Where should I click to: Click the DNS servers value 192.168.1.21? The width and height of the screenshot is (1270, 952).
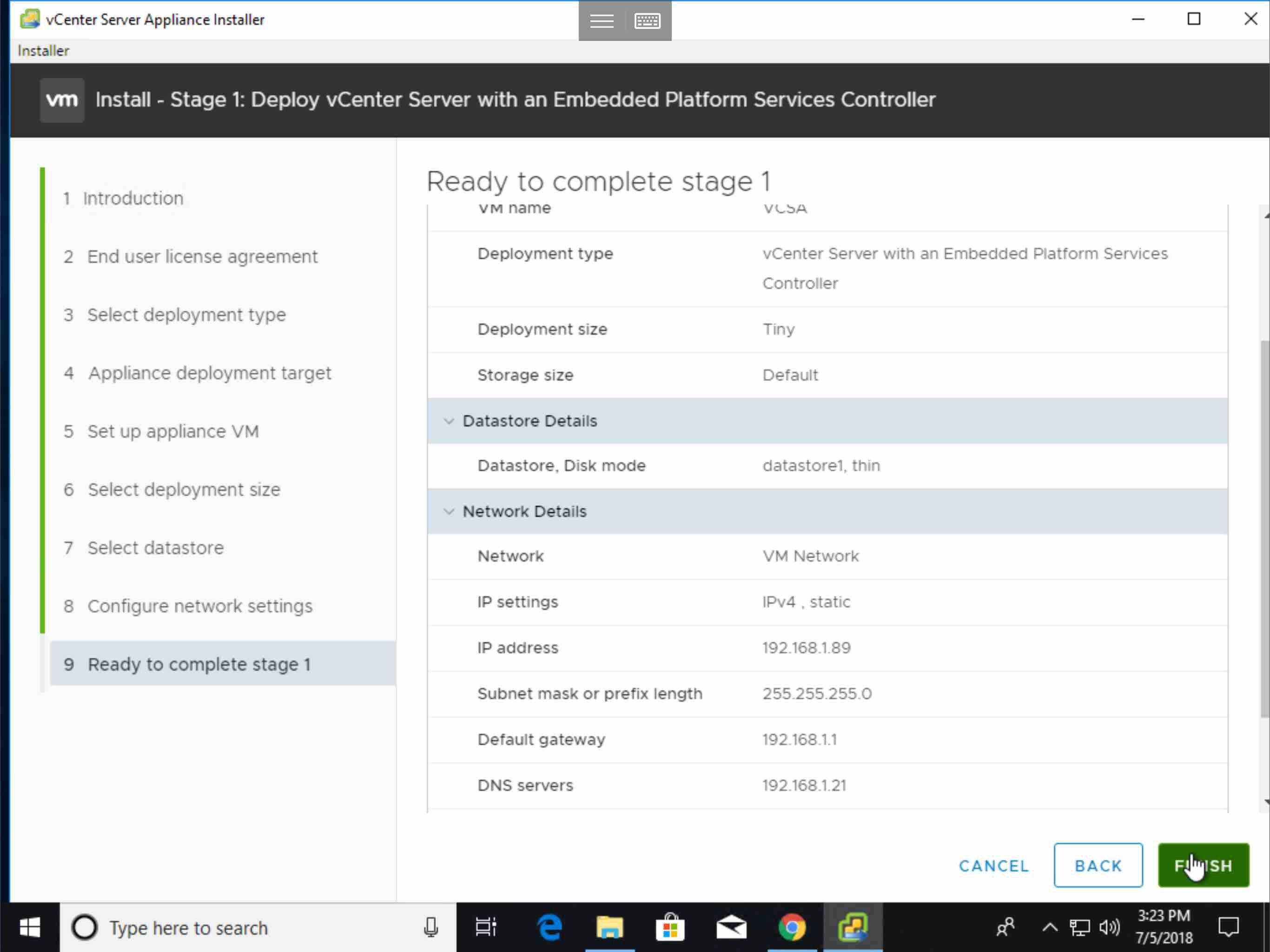804,786
